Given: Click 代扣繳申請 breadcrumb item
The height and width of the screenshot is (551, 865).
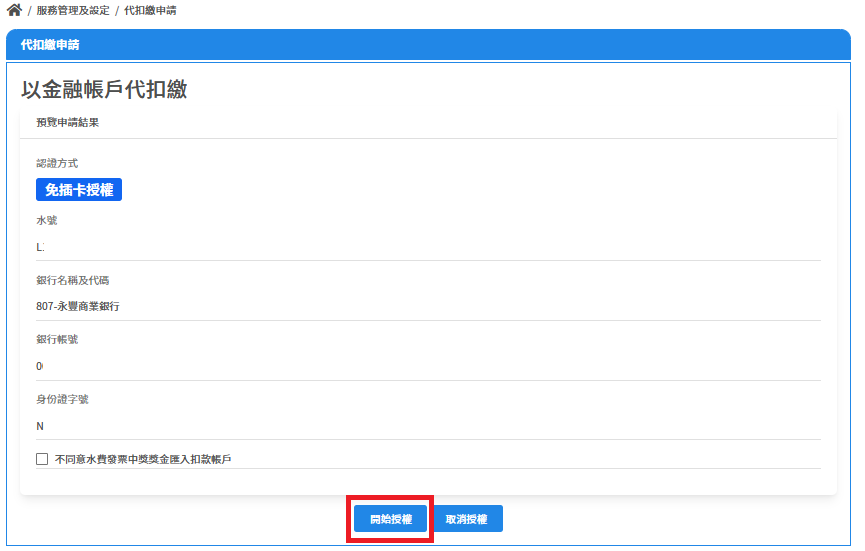Looking at the screenshot, I should [150, 10].
